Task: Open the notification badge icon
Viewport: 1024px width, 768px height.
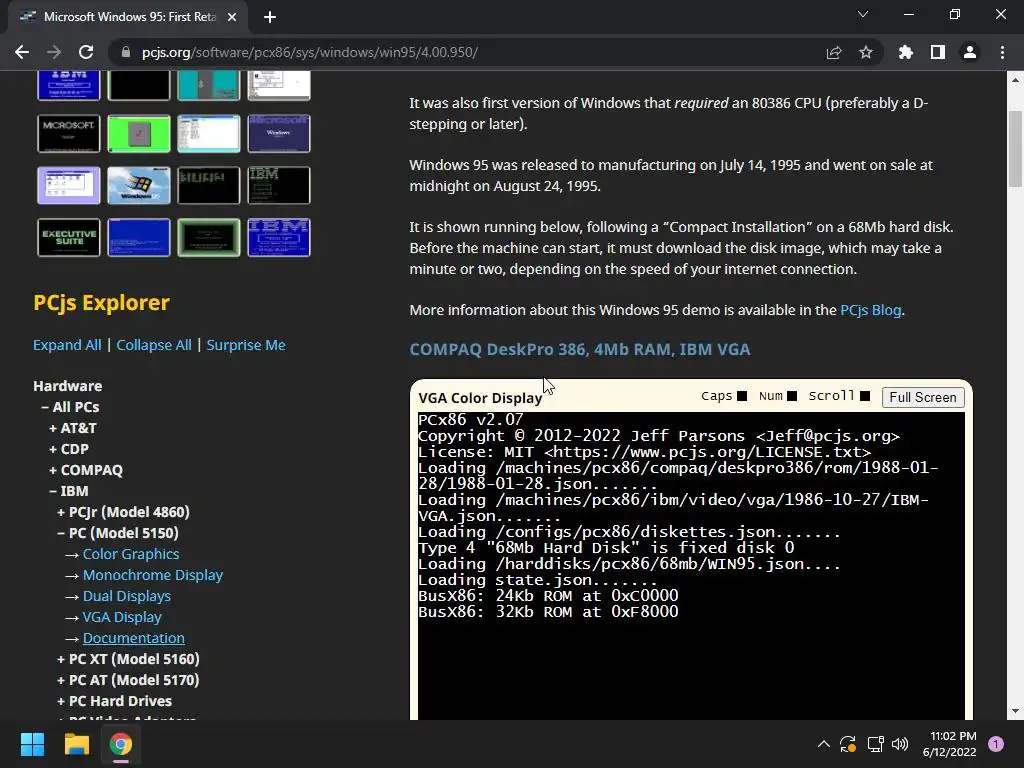Action: tap(996, 744)
